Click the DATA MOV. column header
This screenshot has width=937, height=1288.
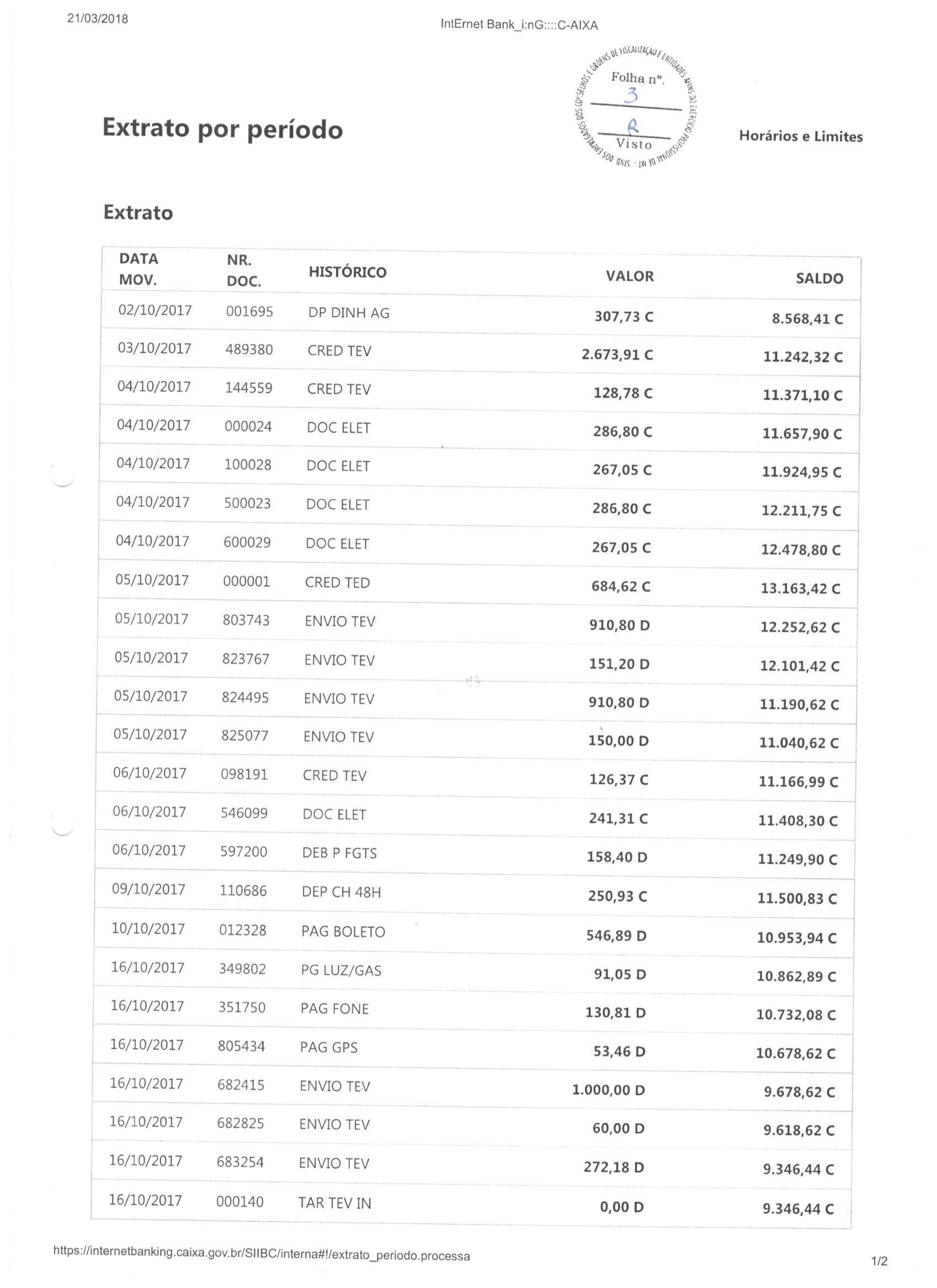click(138, 269)
